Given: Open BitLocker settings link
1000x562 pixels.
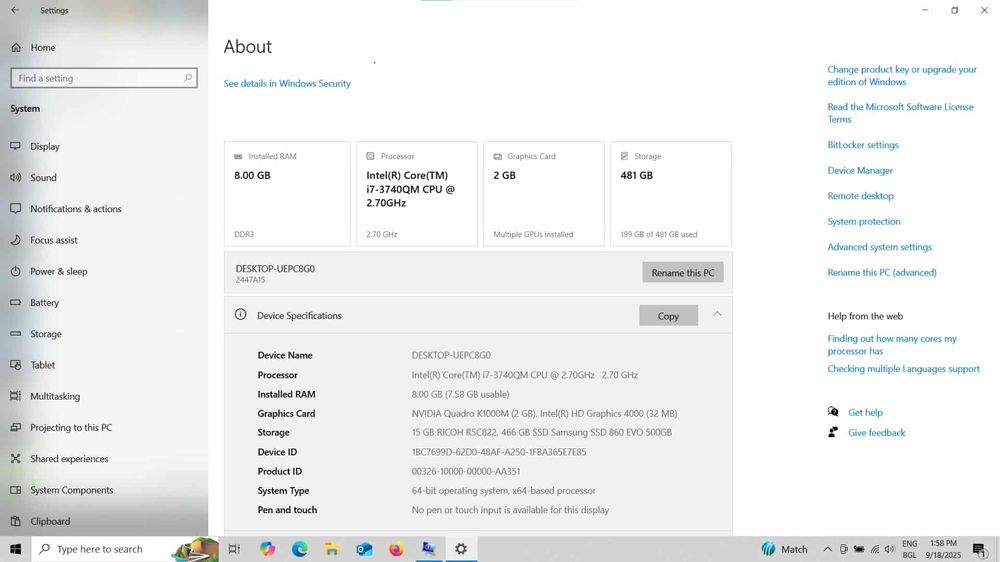Looking at the screenshot, I should tap(863, 145).
